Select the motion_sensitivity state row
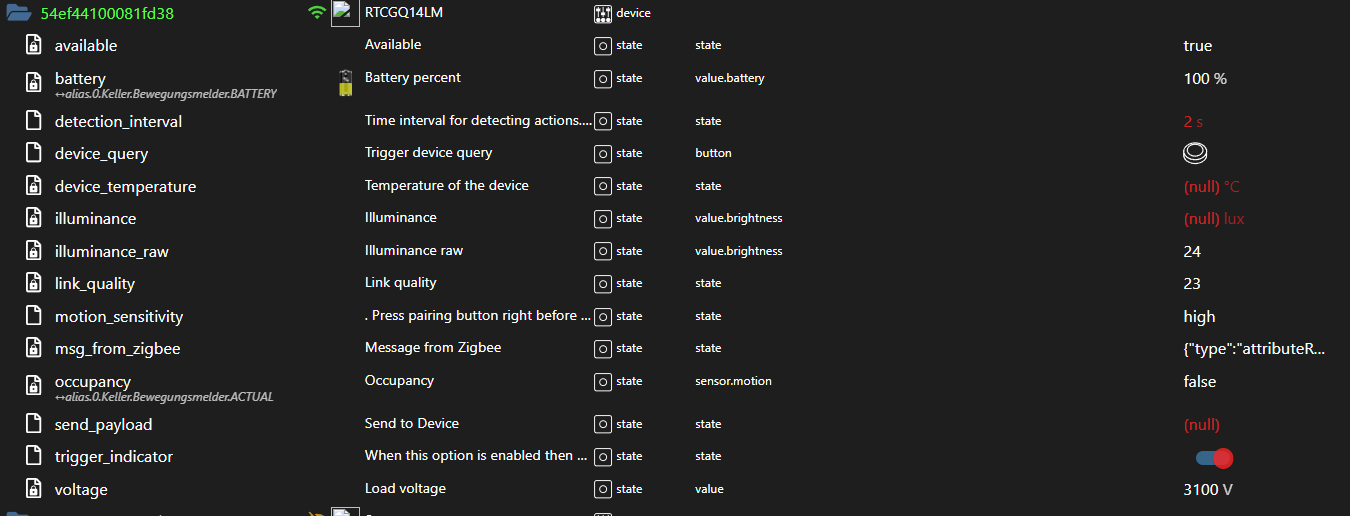Viewport: 1350px width, 516px height. (119, 316)
